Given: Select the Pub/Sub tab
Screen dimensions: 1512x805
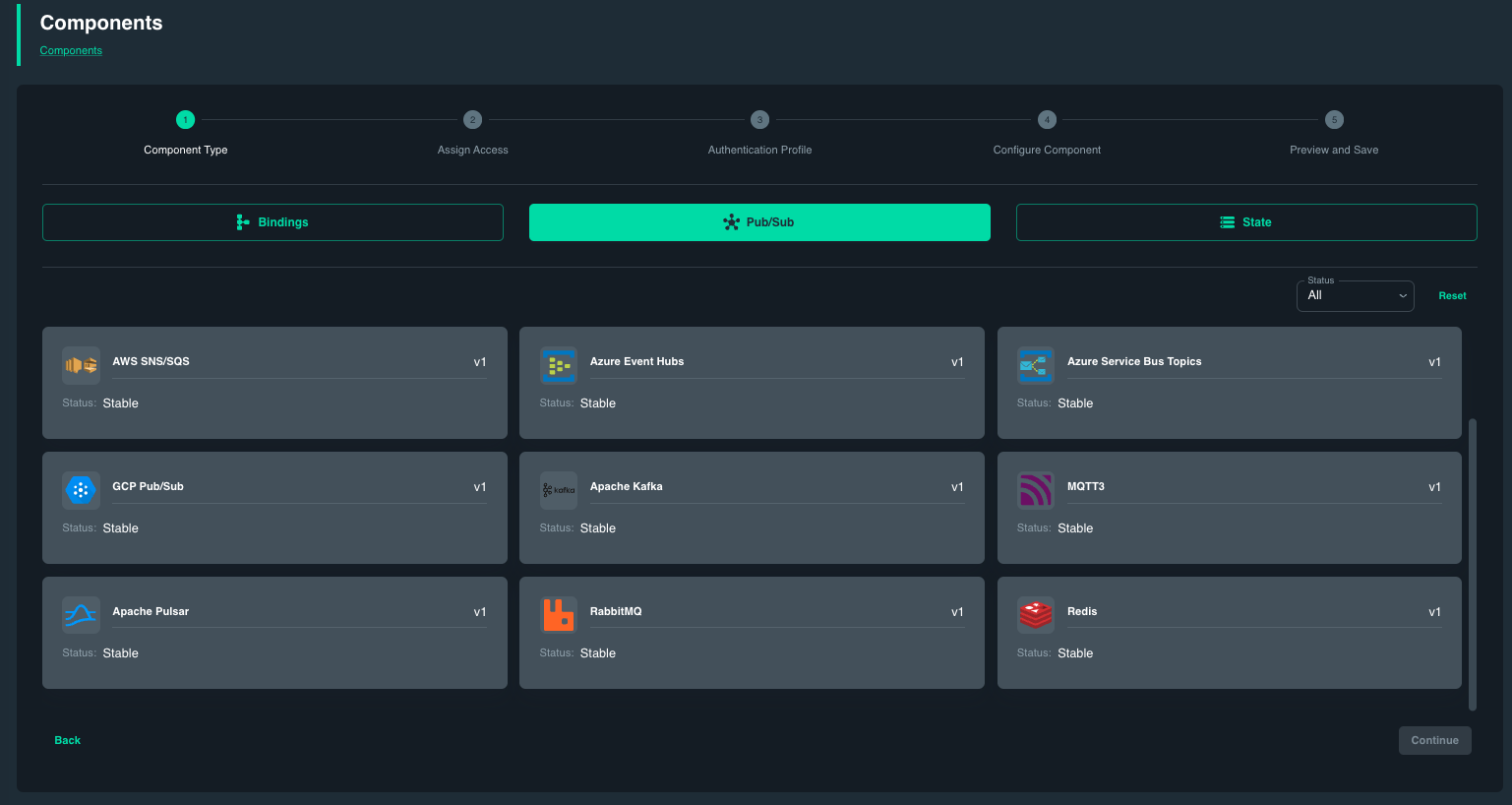Looking at the screenshot, I should click(x=759, y=222).
